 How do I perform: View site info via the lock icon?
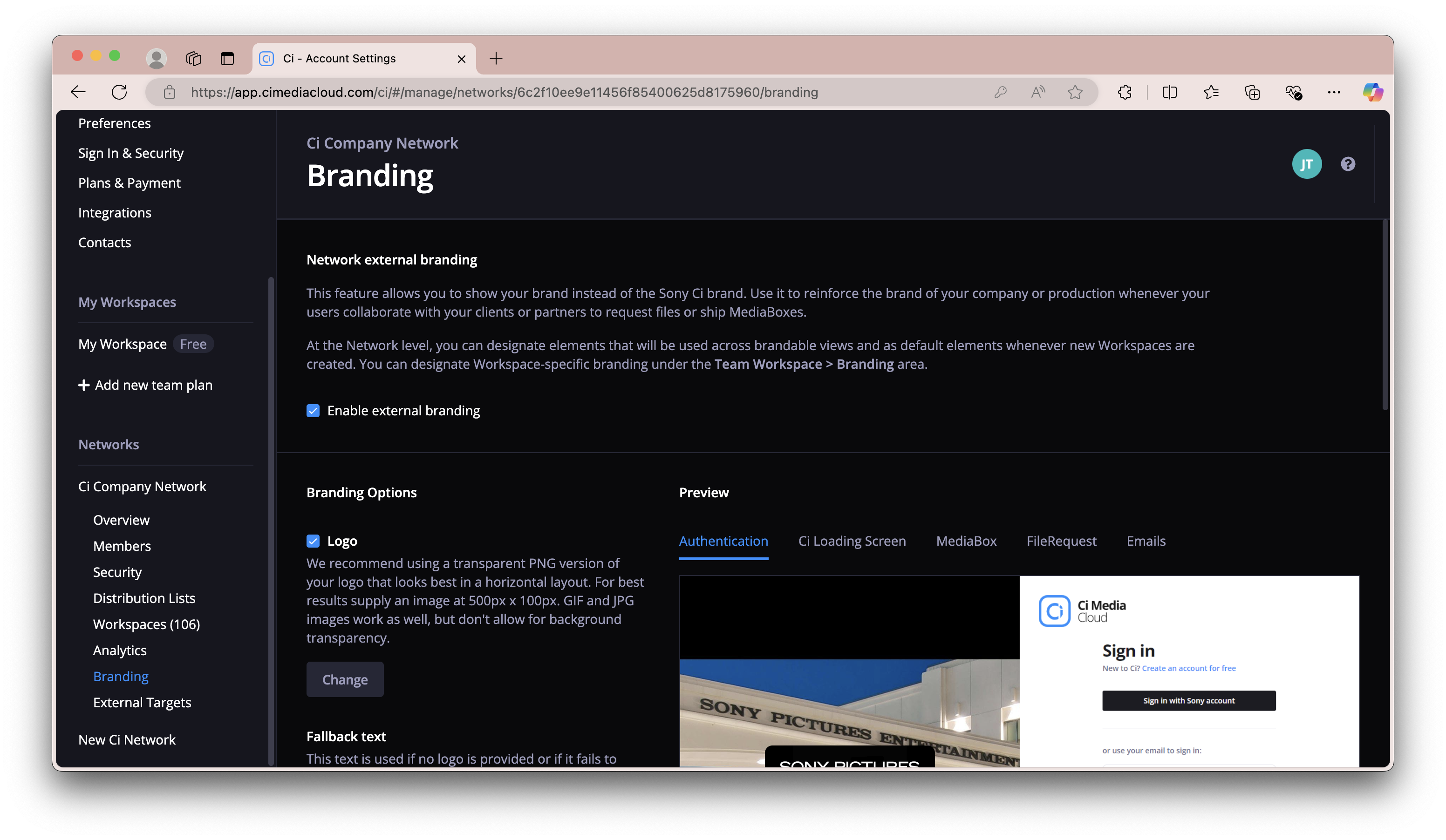169,92
